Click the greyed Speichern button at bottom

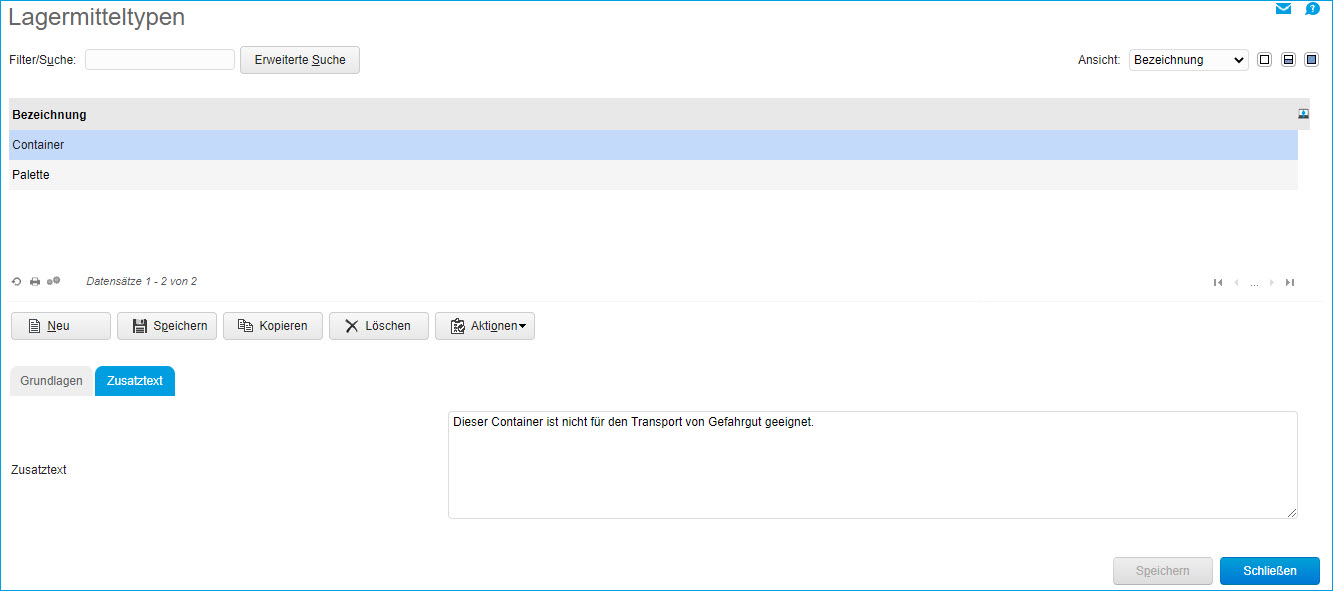click(x=1163, y=571)
